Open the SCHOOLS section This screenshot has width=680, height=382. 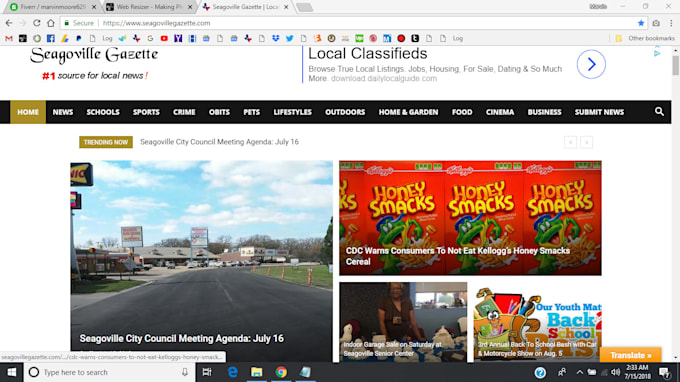click(x=103, y=112)
